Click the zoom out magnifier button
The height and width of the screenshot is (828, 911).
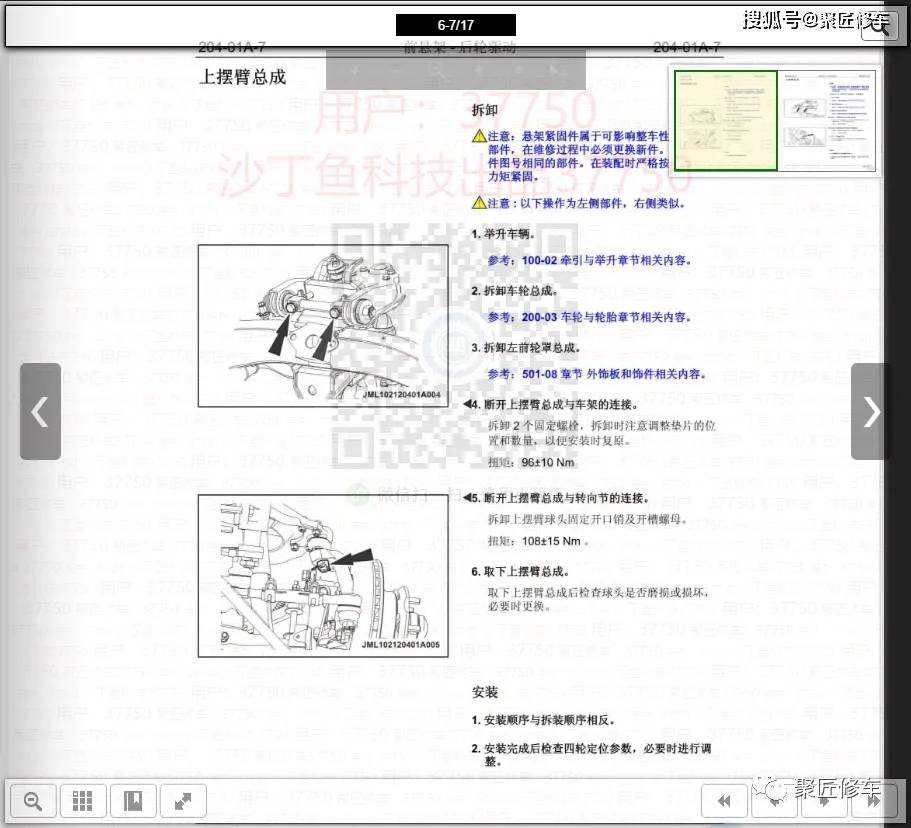point(32,801)
